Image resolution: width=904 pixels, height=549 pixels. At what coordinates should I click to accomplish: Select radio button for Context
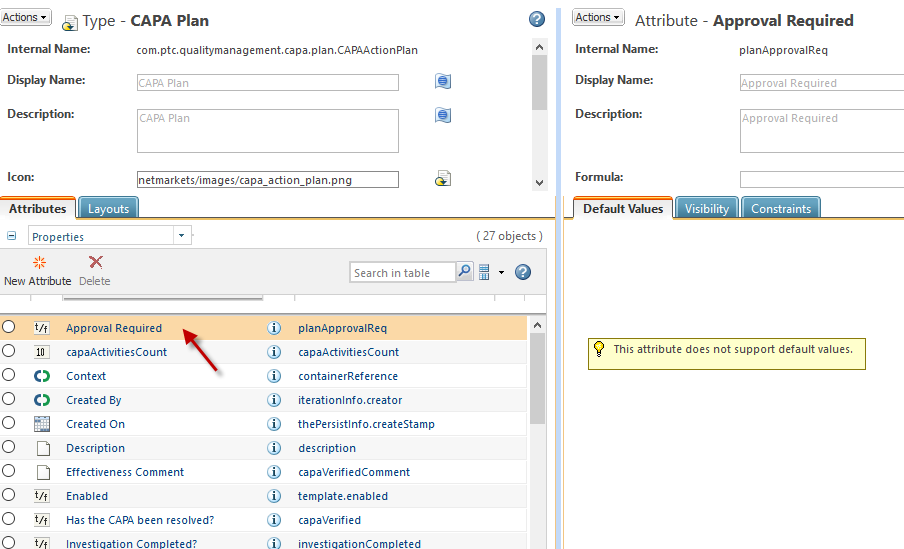[x=9, y=375]
